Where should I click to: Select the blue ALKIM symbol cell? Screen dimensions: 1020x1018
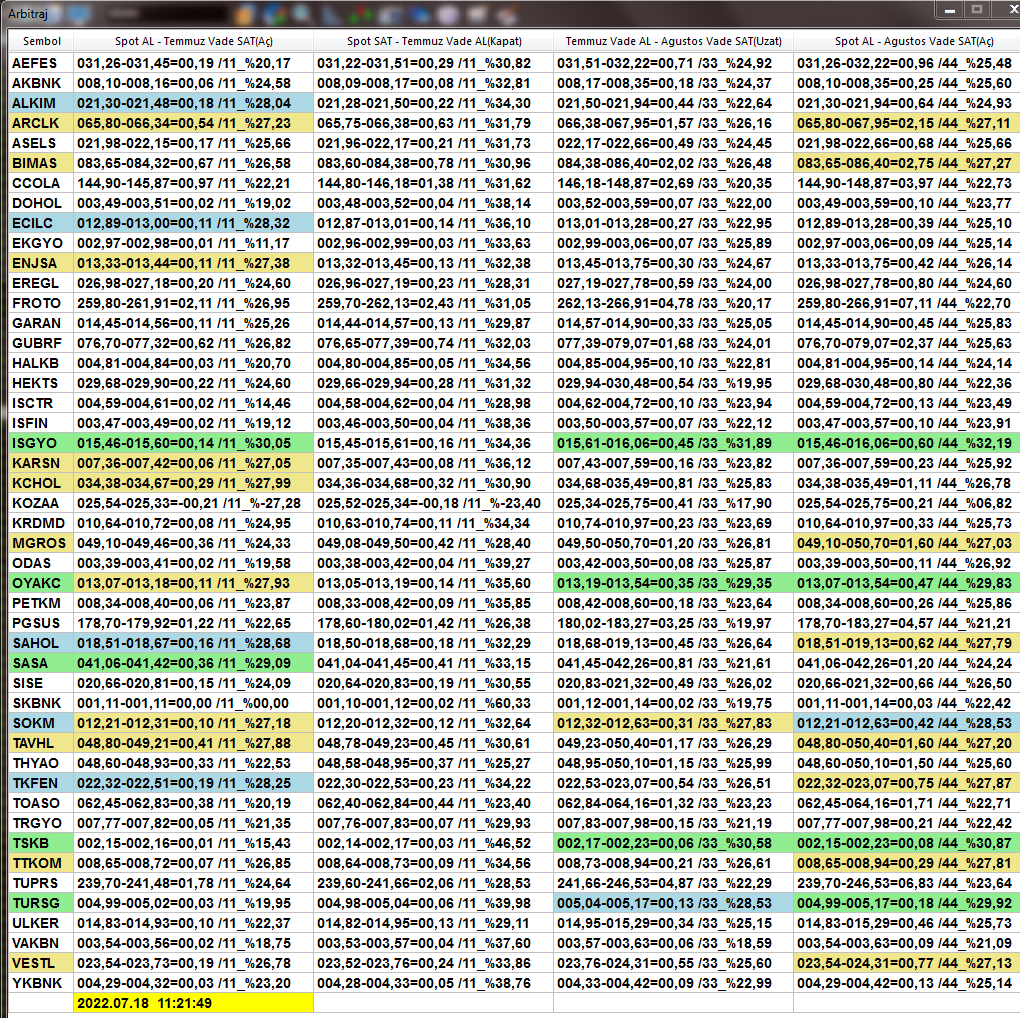41,103
